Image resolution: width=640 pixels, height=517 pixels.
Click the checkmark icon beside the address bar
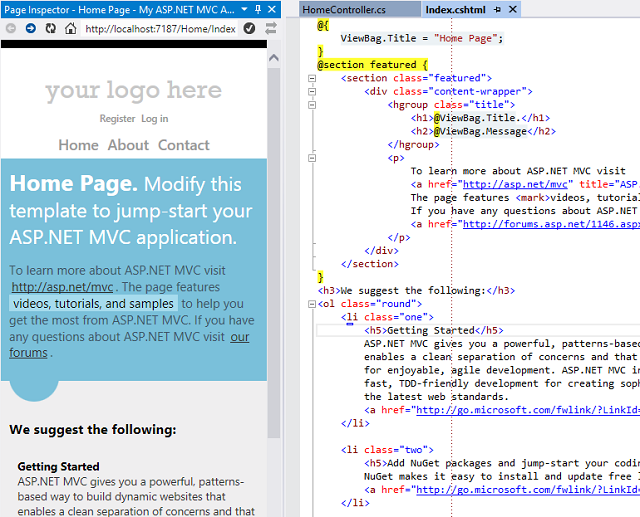coord(249,28)
